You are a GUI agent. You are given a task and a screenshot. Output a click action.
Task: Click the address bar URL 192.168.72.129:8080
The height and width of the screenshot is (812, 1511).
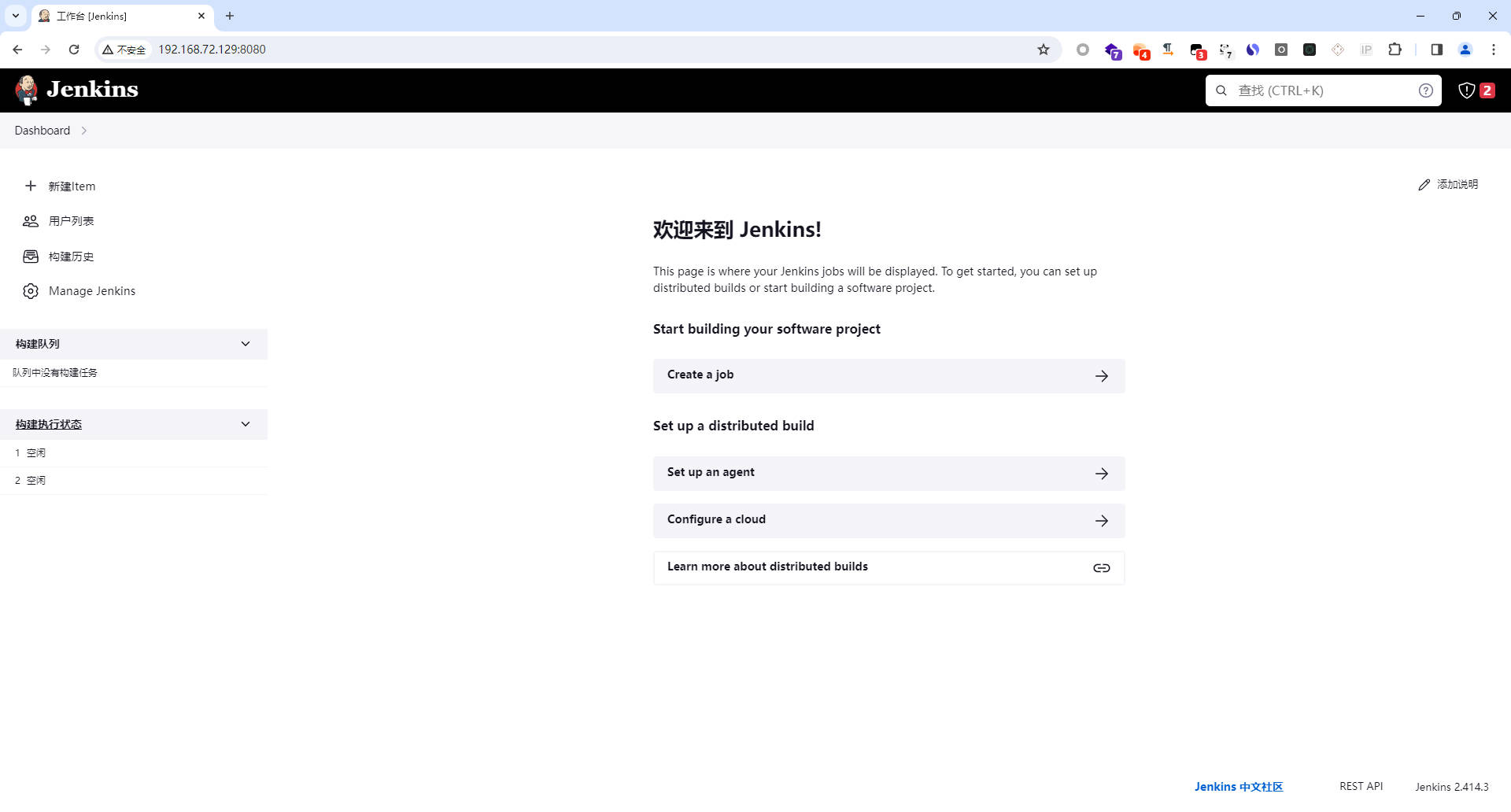point(212,50)
